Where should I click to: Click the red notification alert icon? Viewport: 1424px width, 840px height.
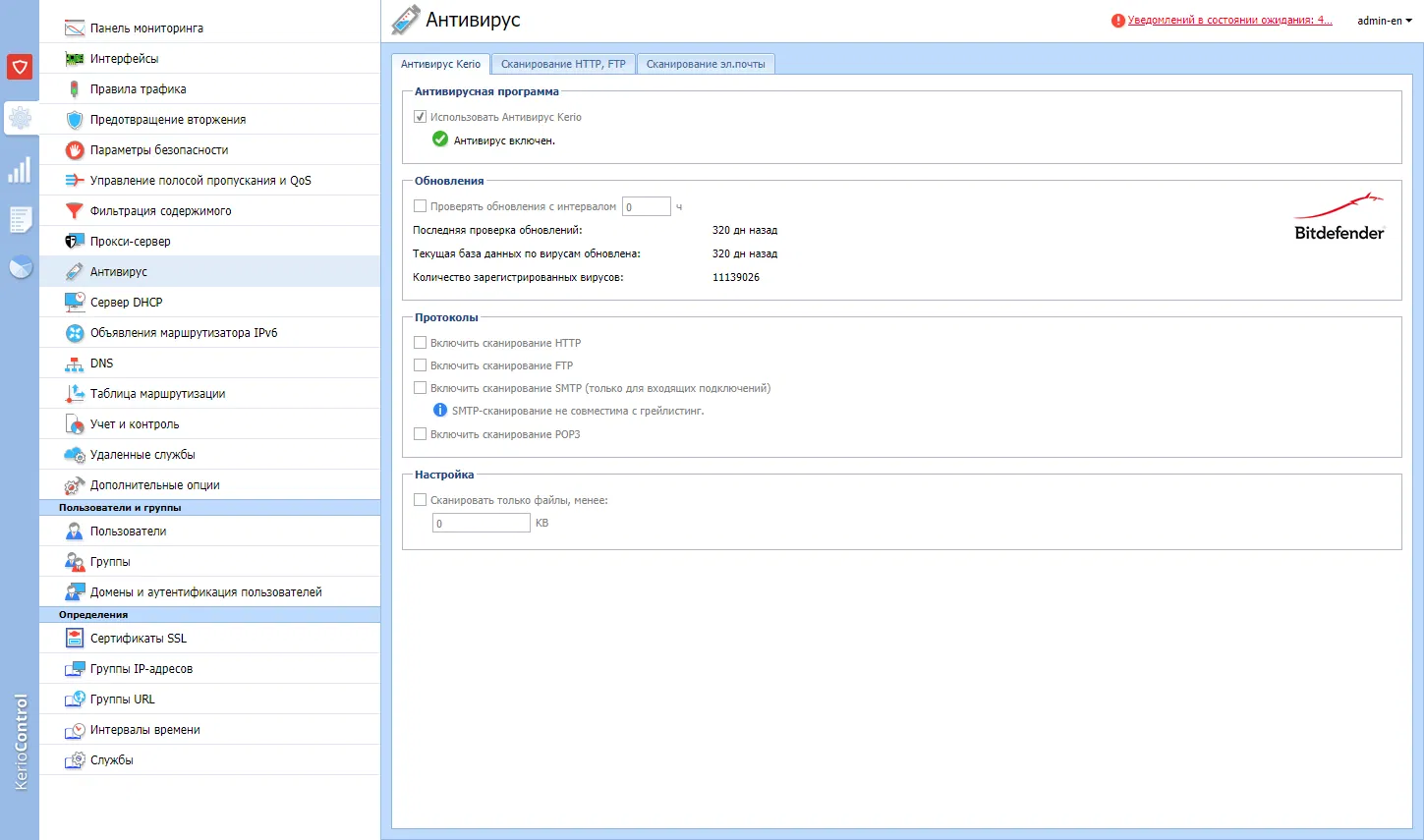pos(1118,21)
